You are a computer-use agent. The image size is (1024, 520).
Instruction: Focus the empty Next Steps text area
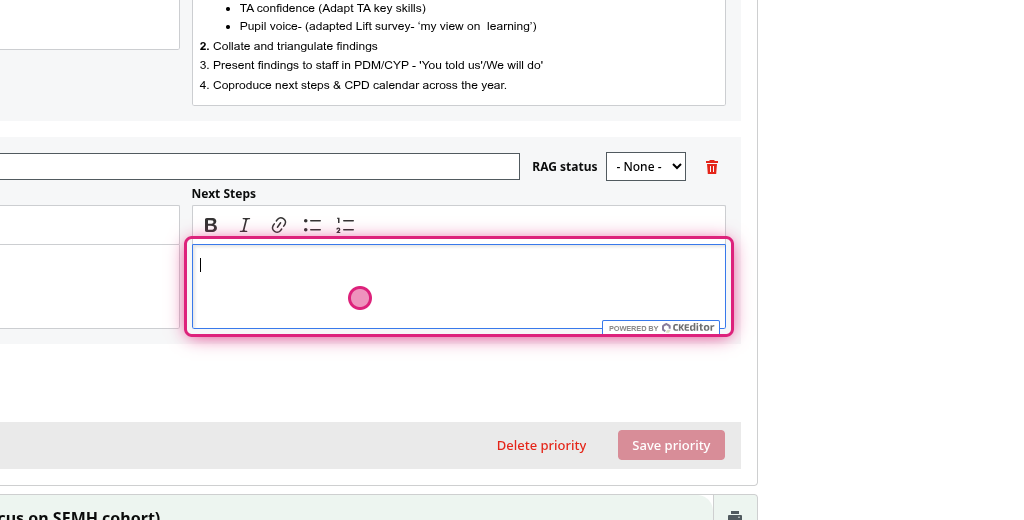459,286
